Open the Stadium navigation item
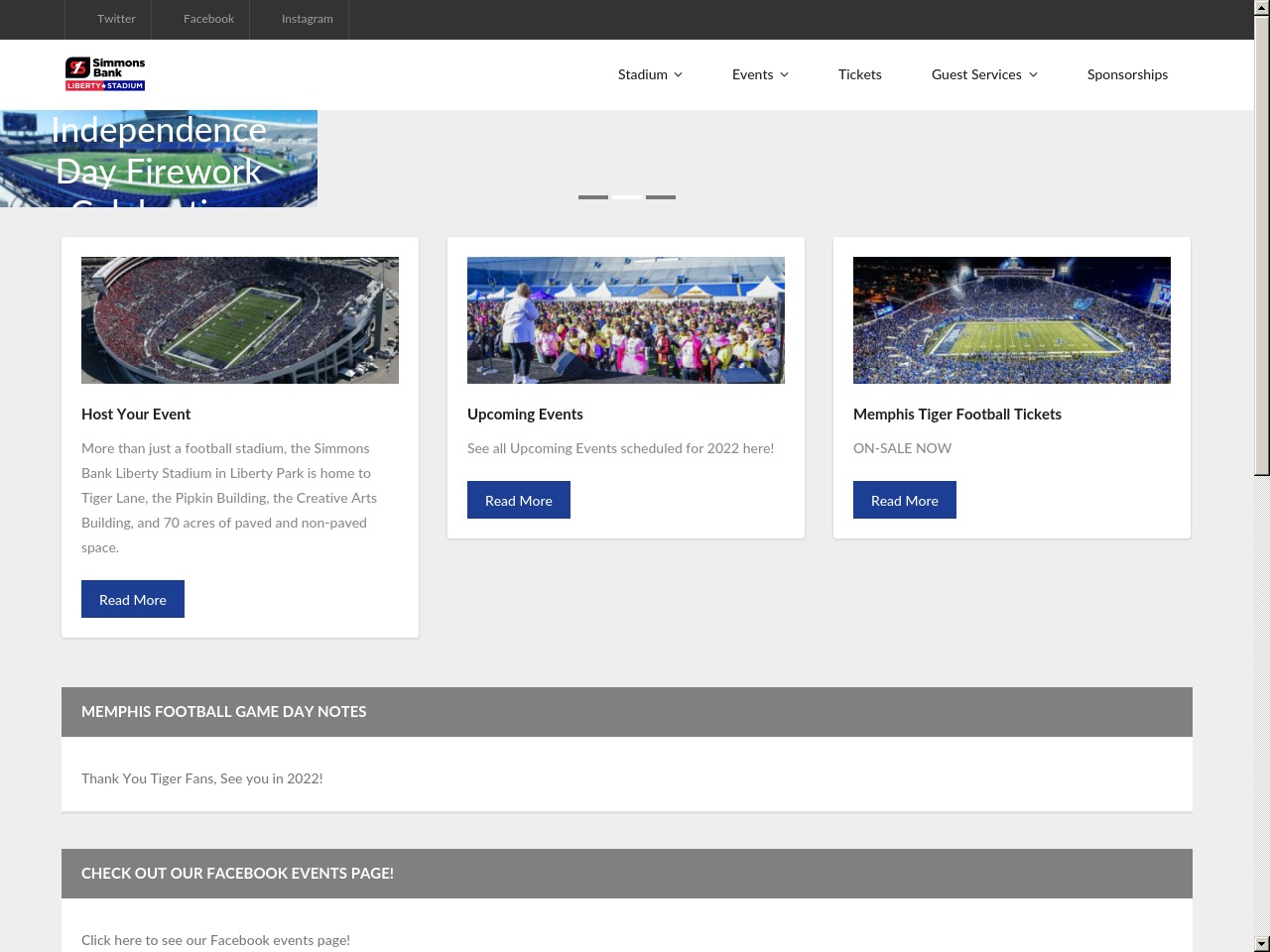Screen dimensions: 1270x952 (642, 74)
